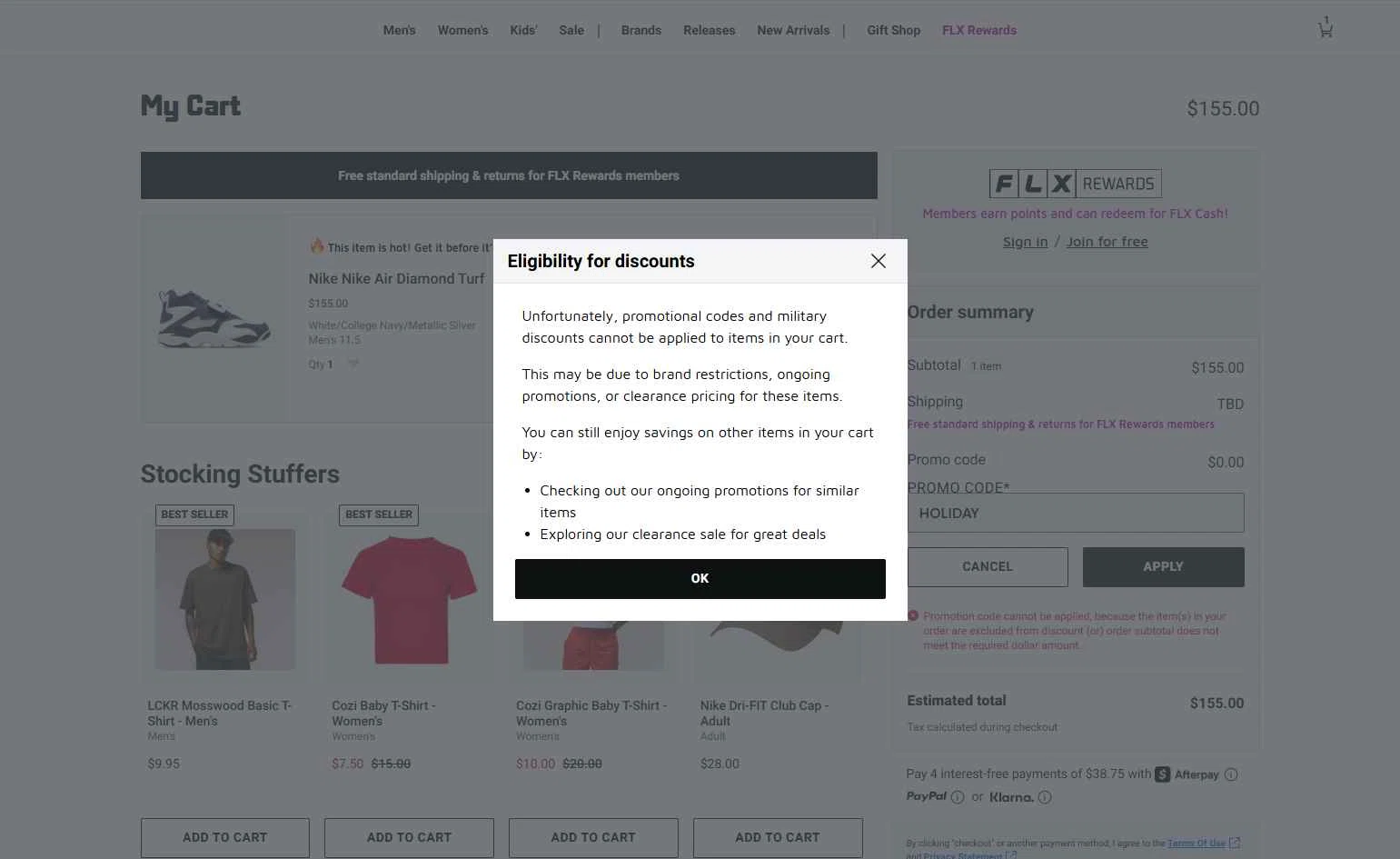1400x859 pixels.
Task: Open the Nike Nike Air Diamond Turf product title
Action: coord(396,279)
